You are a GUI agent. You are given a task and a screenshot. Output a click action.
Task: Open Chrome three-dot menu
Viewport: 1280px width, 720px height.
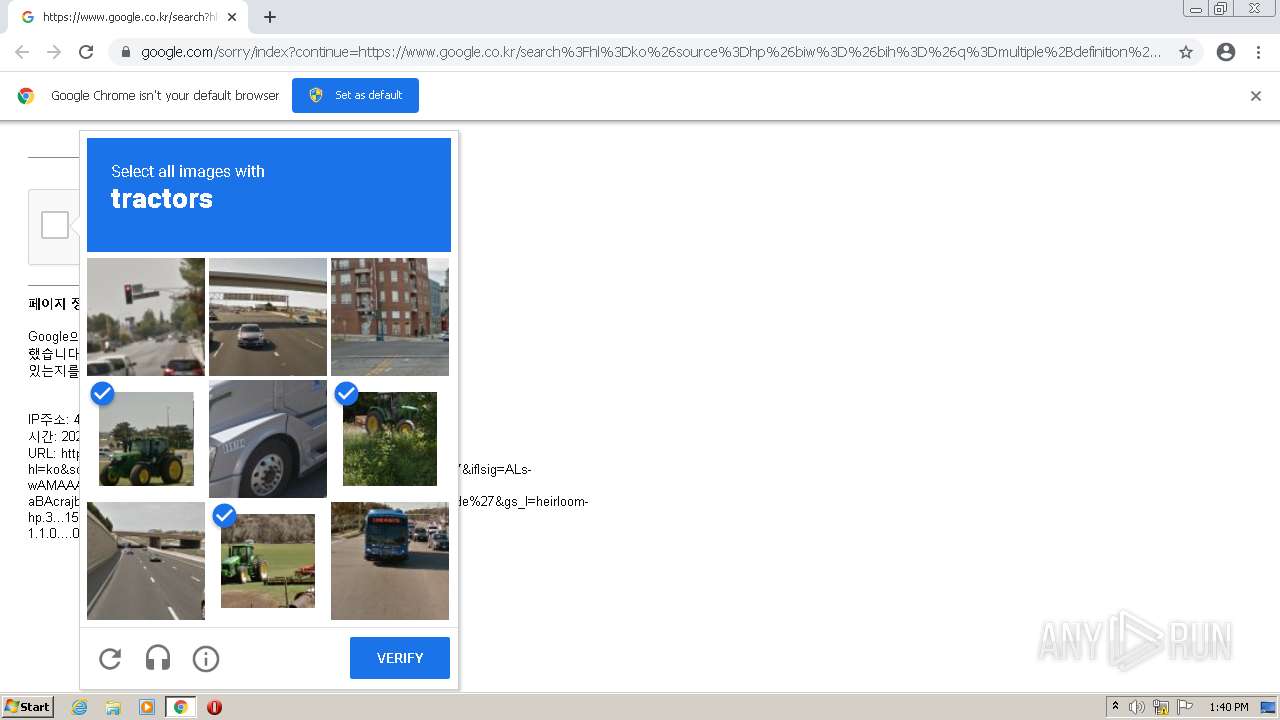point(1258,52)
